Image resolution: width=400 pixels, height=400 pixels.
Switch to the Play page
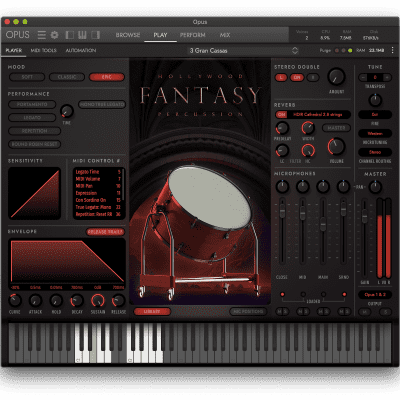pyautogui.click(x=160, y=35)
